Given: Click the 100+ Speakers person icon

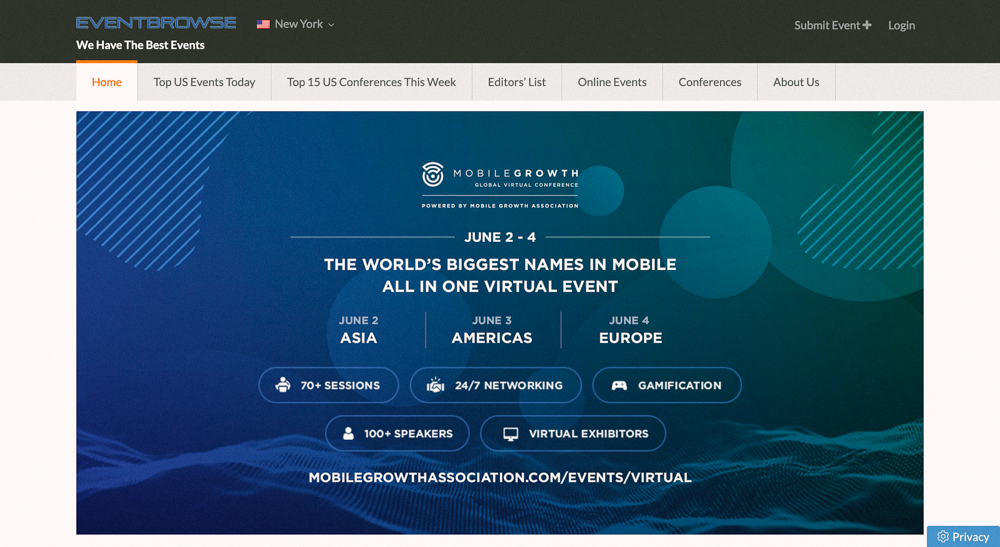Looking at the screenshot, I should (348, 434).
